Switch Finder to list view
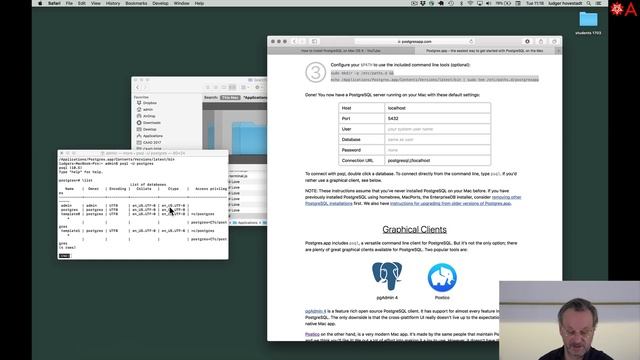The image size is (640, 360). coord(216,87)
